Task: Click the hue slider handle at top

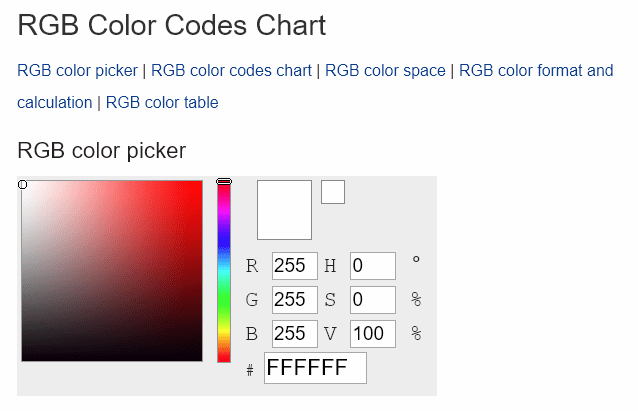Action: pyautogui.click(x=224, y=181)
